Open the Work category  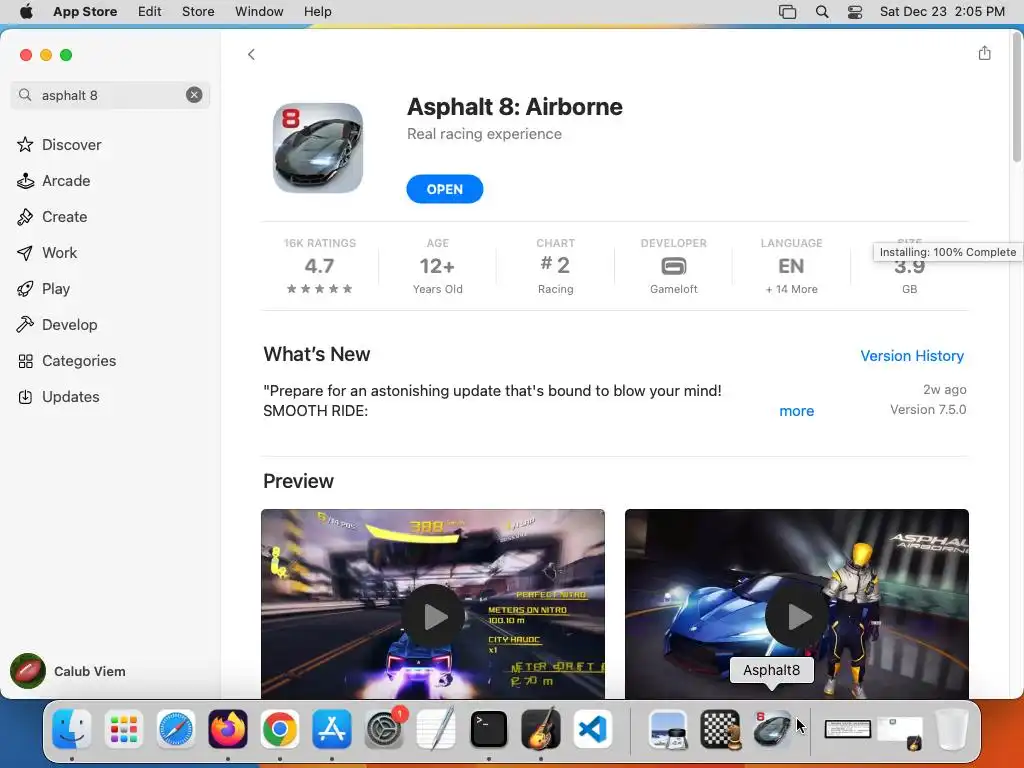[x=46, y=253]
